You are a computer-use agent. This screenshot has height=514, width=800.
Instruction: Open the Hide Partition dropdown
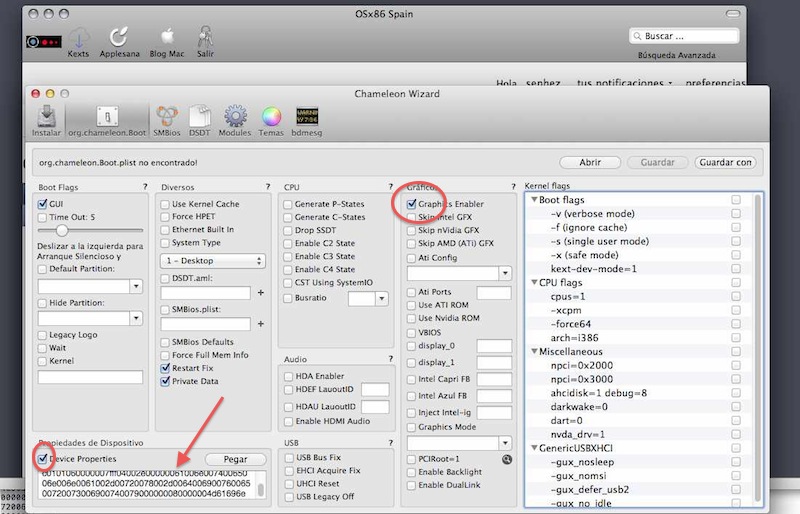pos(136,319)
